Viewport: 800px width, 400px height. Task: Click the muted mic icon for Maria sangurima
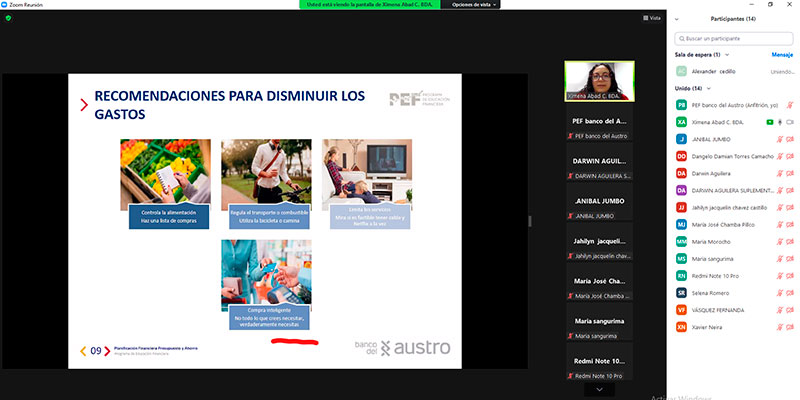click(780, 259)
